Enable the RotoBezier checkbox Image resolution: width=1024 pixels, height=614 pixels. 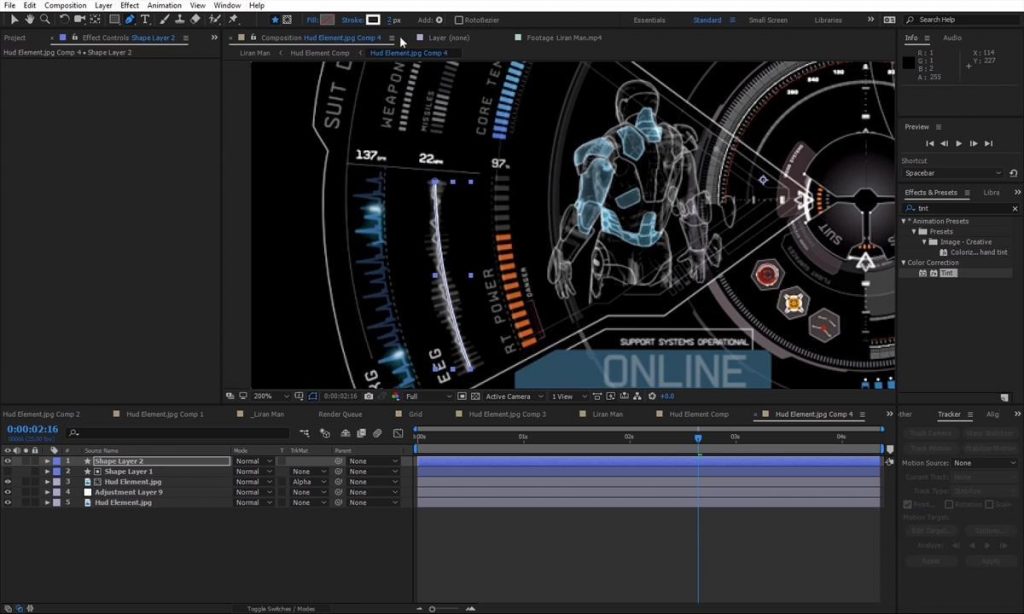tap(458, 20)
